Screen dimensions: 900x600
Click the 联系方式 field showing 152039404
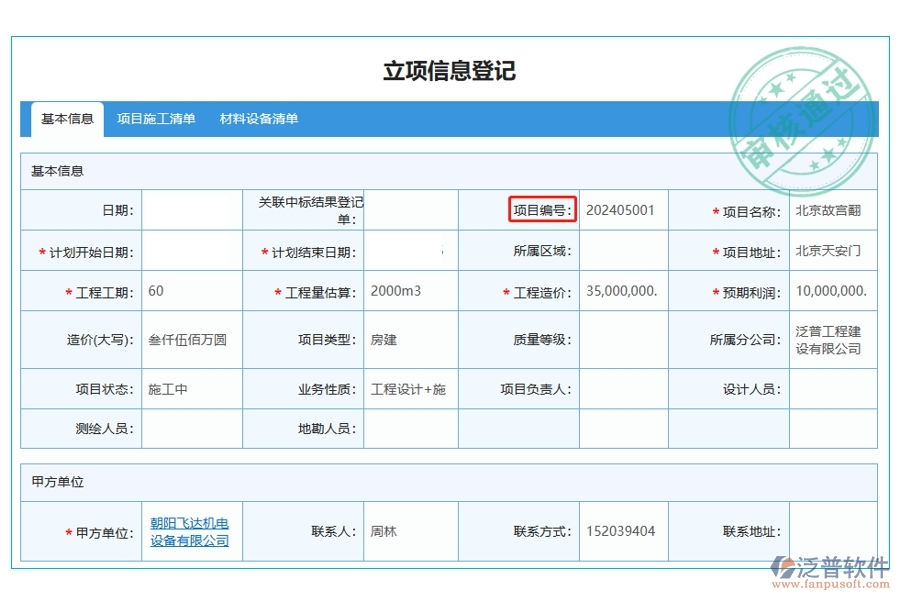click(x=622, y=530)
